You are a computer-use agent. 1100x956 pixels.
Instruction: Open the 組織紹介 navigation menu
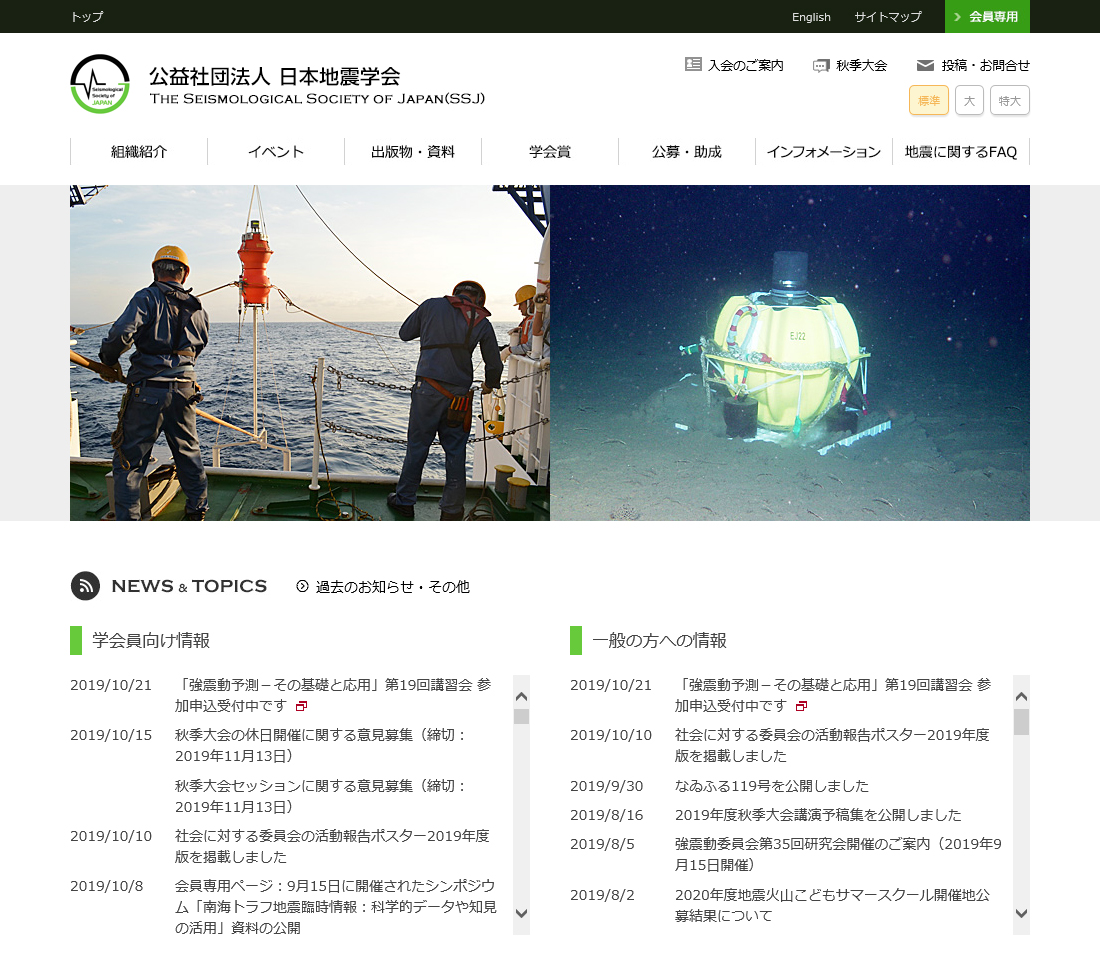pos(139,152)
